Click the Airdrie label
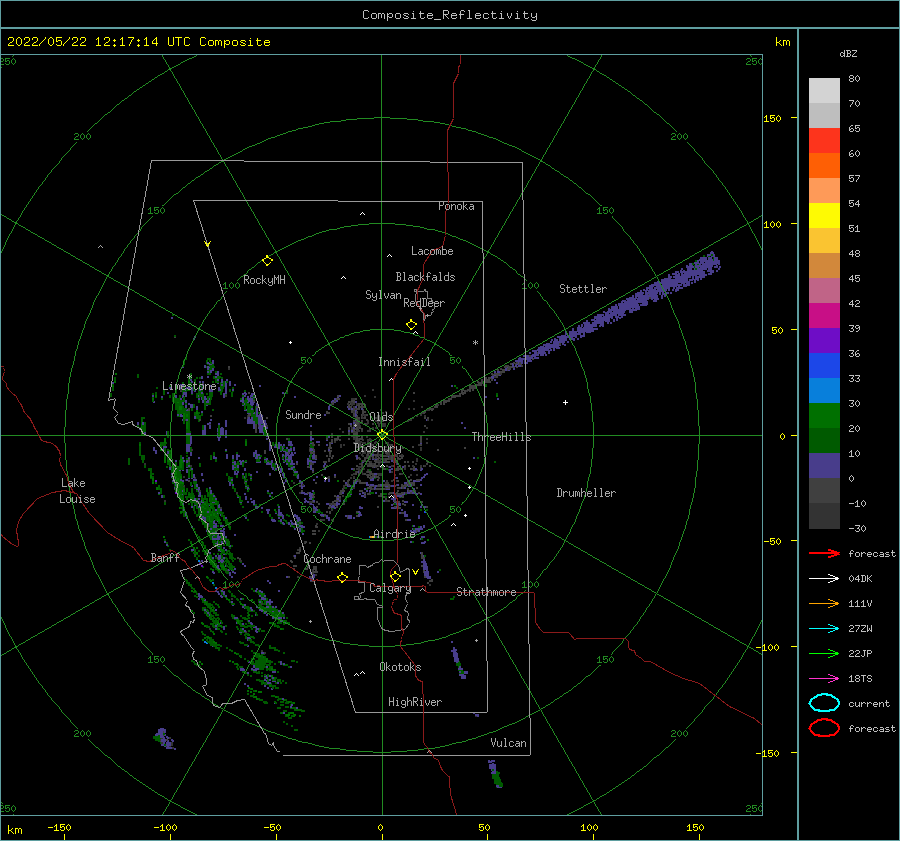Screen dimensions: 900x841 tap(394, 534)
